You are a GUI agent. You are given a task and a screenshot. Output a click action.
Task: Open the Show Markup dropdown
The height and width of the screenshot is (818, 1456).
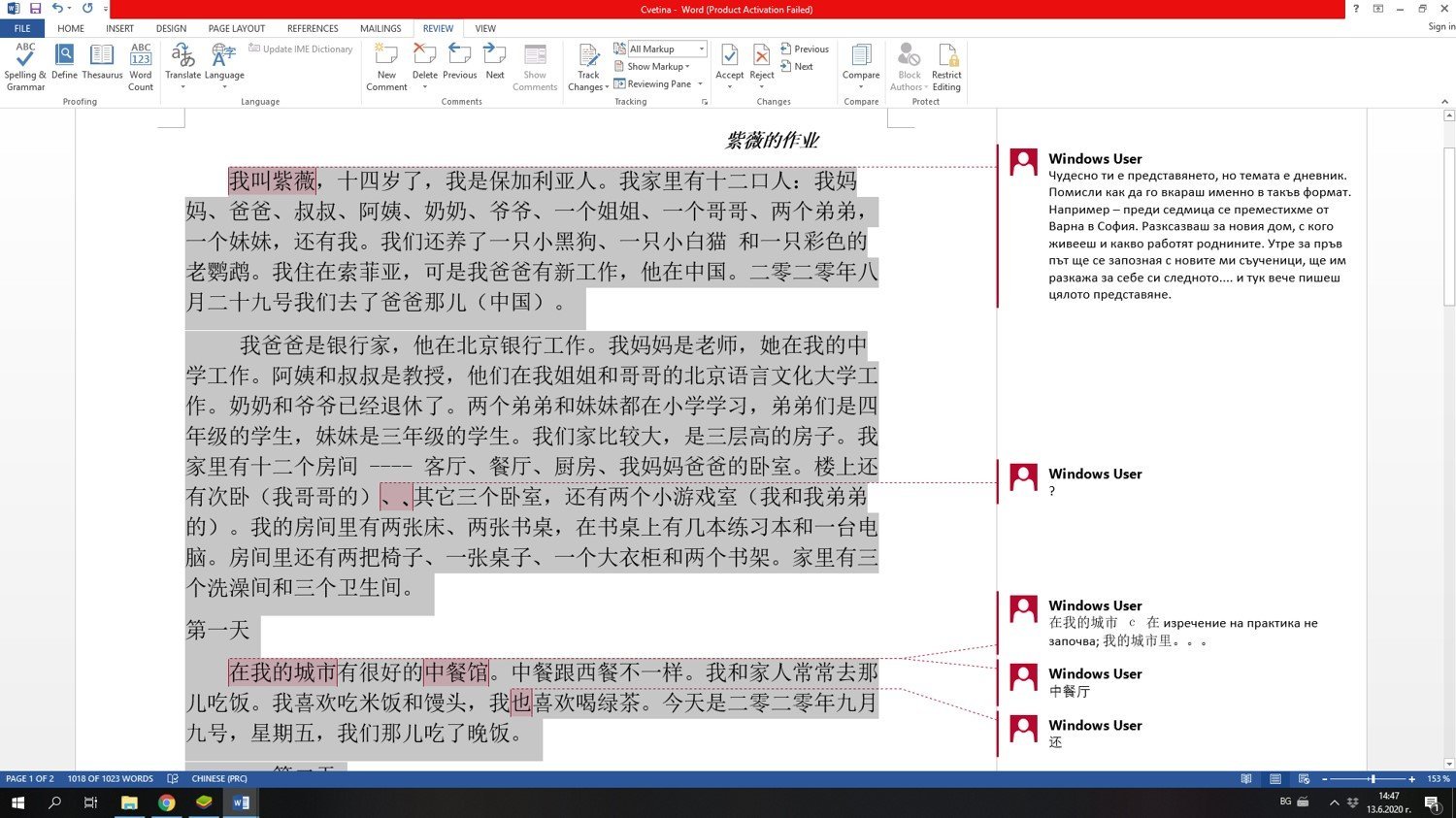[x=657, y=67]
